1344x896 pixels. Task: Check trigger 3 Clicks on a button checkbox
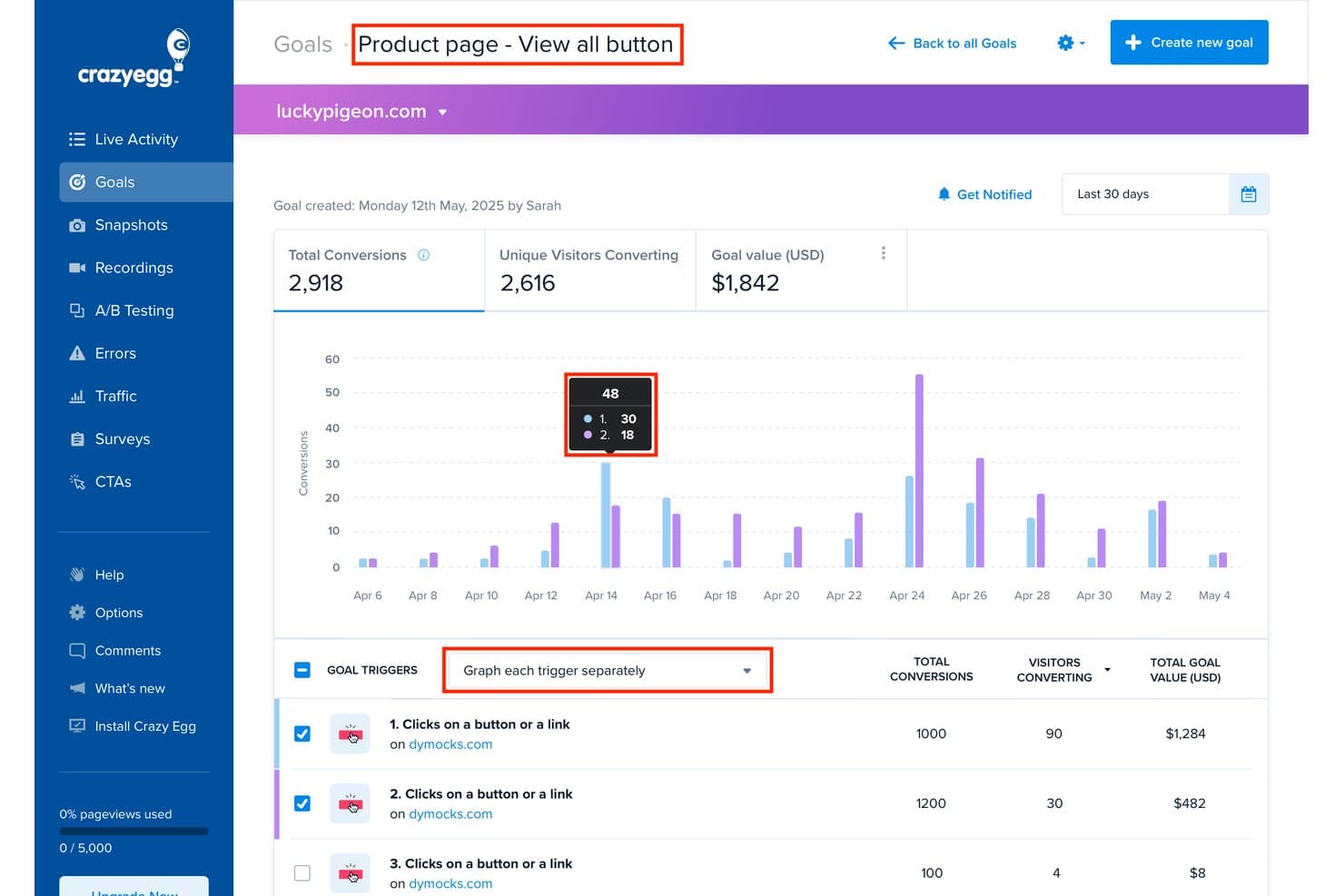[x=302, y=873]
